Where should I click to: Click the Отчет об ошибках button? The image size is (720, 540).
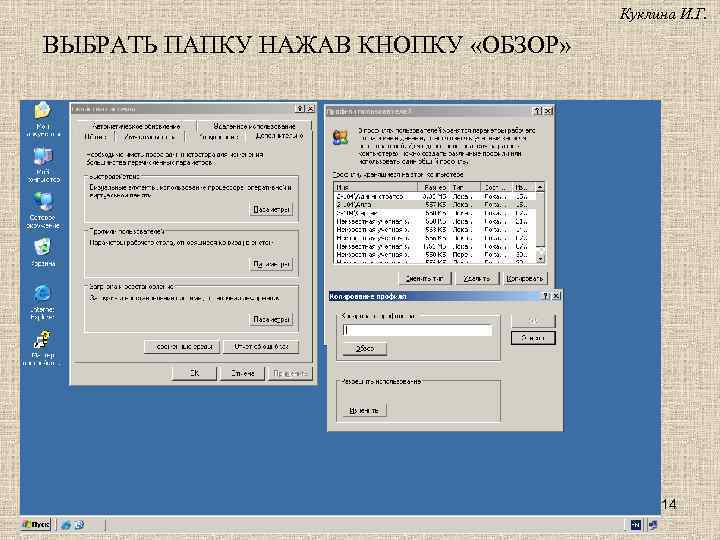(x=261, y=347)
